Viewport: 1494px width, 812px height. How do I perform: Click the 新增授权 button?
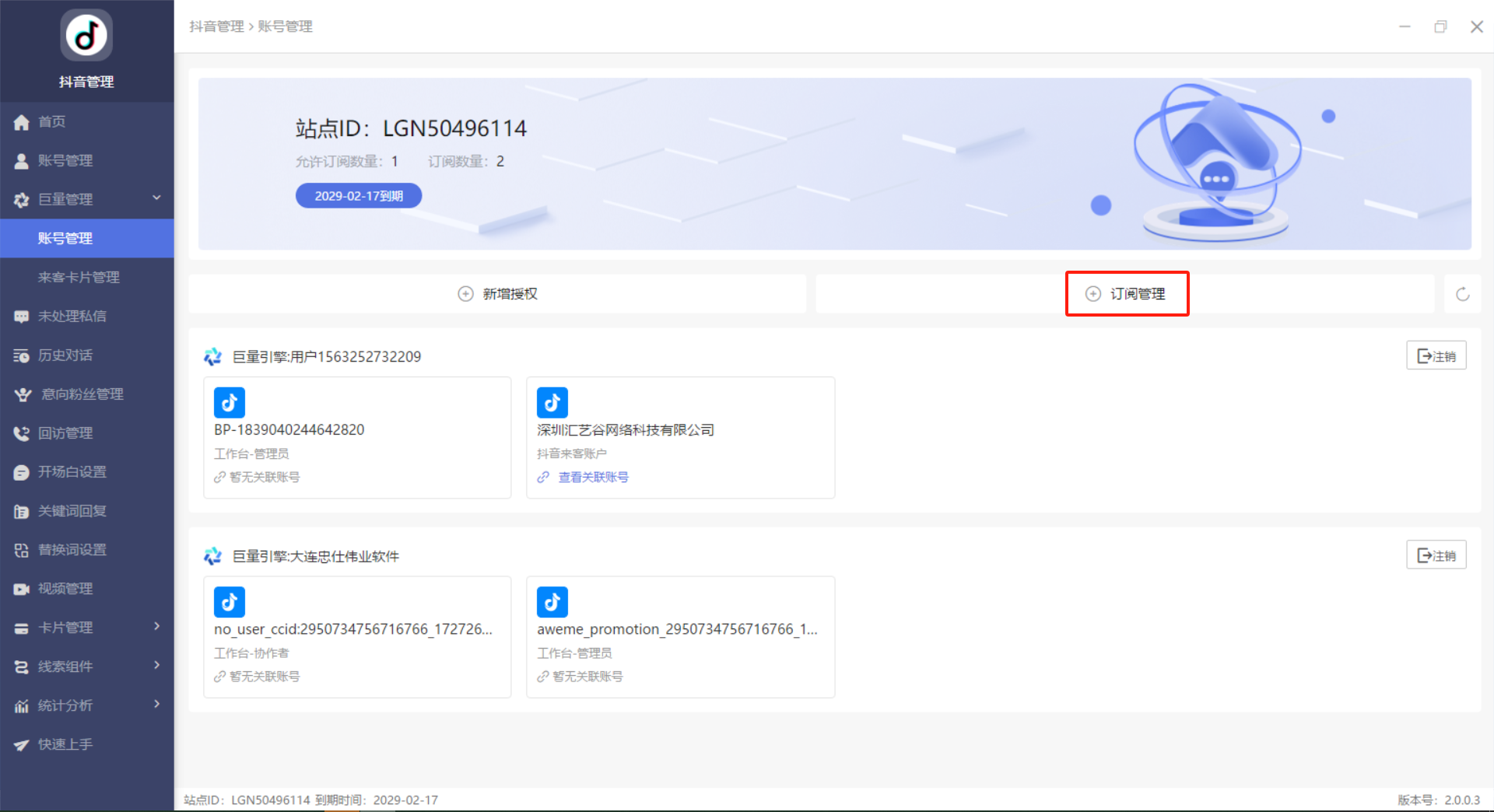tap(498, 294)
